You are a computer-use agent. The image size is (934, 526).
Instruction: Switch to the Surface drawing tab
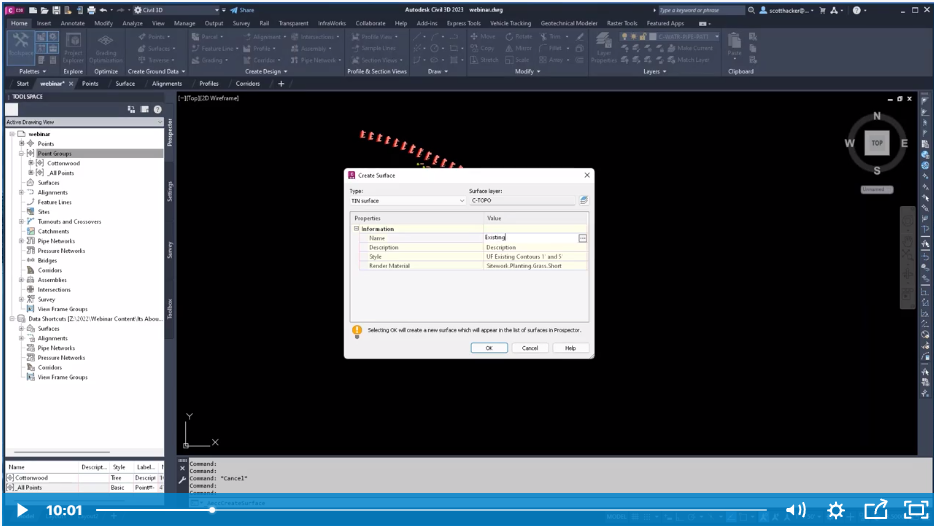(x=125, y=84)
